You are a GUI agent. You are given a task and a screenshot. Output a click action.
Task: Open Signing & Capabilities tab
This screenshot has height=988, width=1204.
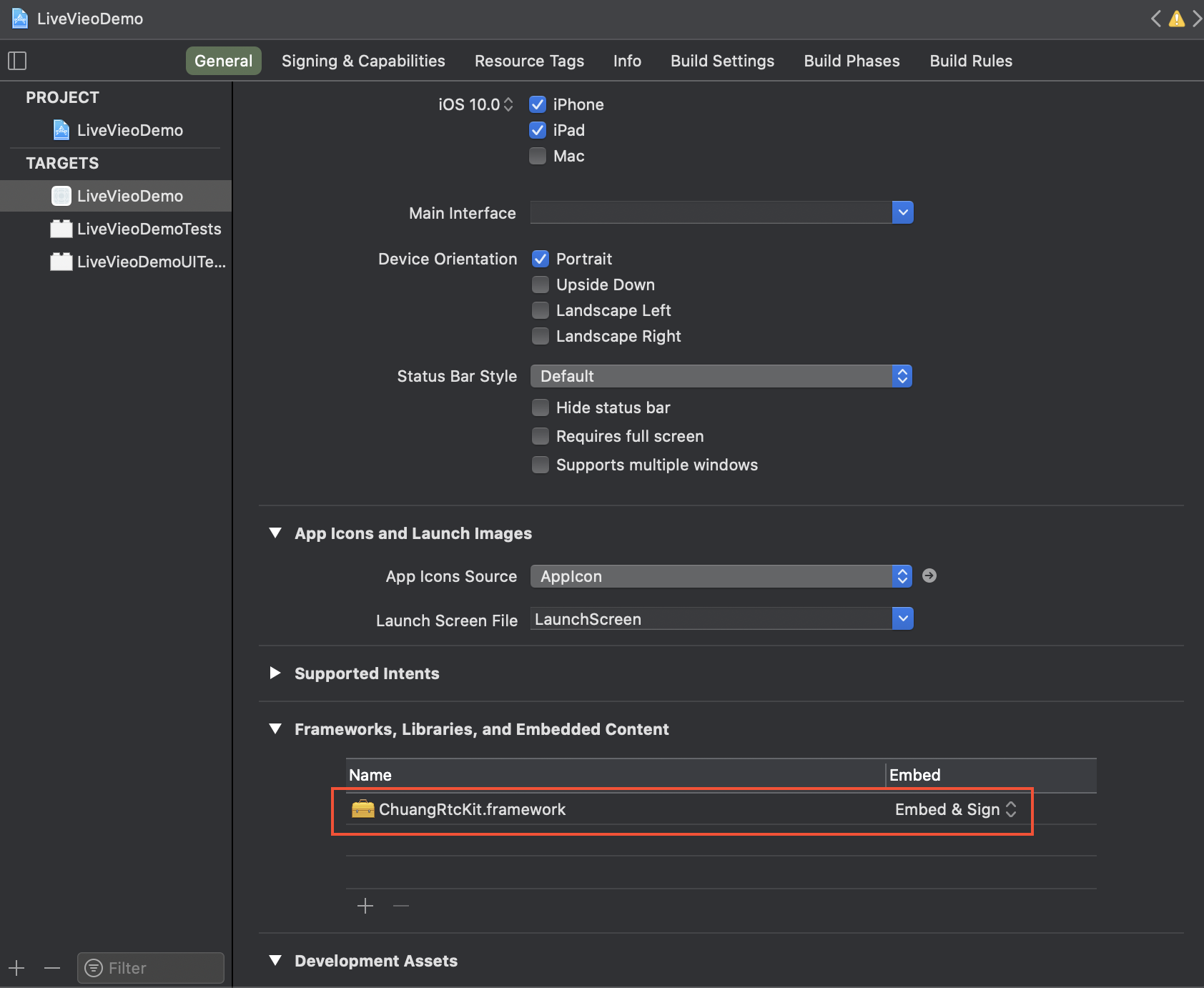pyautogui.click(x=363, y=61)
